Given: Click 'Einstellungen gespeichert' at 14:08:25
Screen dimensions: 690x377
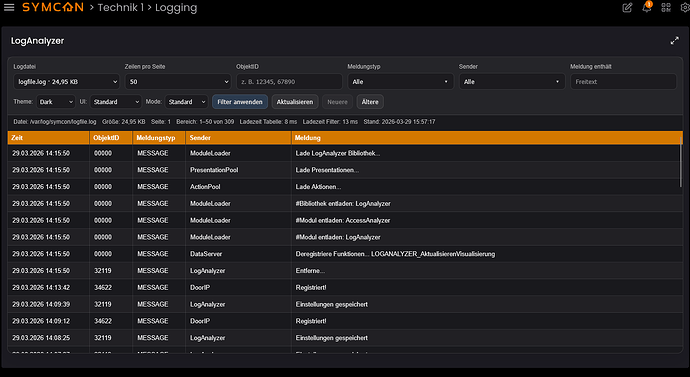Looking at the screenshot, I should pos(331,338).
